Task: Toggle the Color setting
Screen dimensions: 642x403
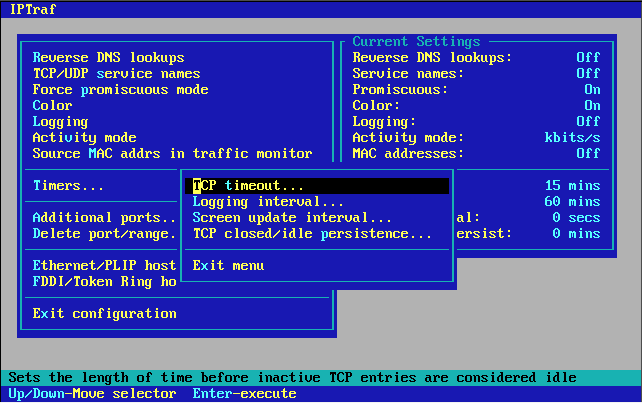Action: (x=52, y=106)
